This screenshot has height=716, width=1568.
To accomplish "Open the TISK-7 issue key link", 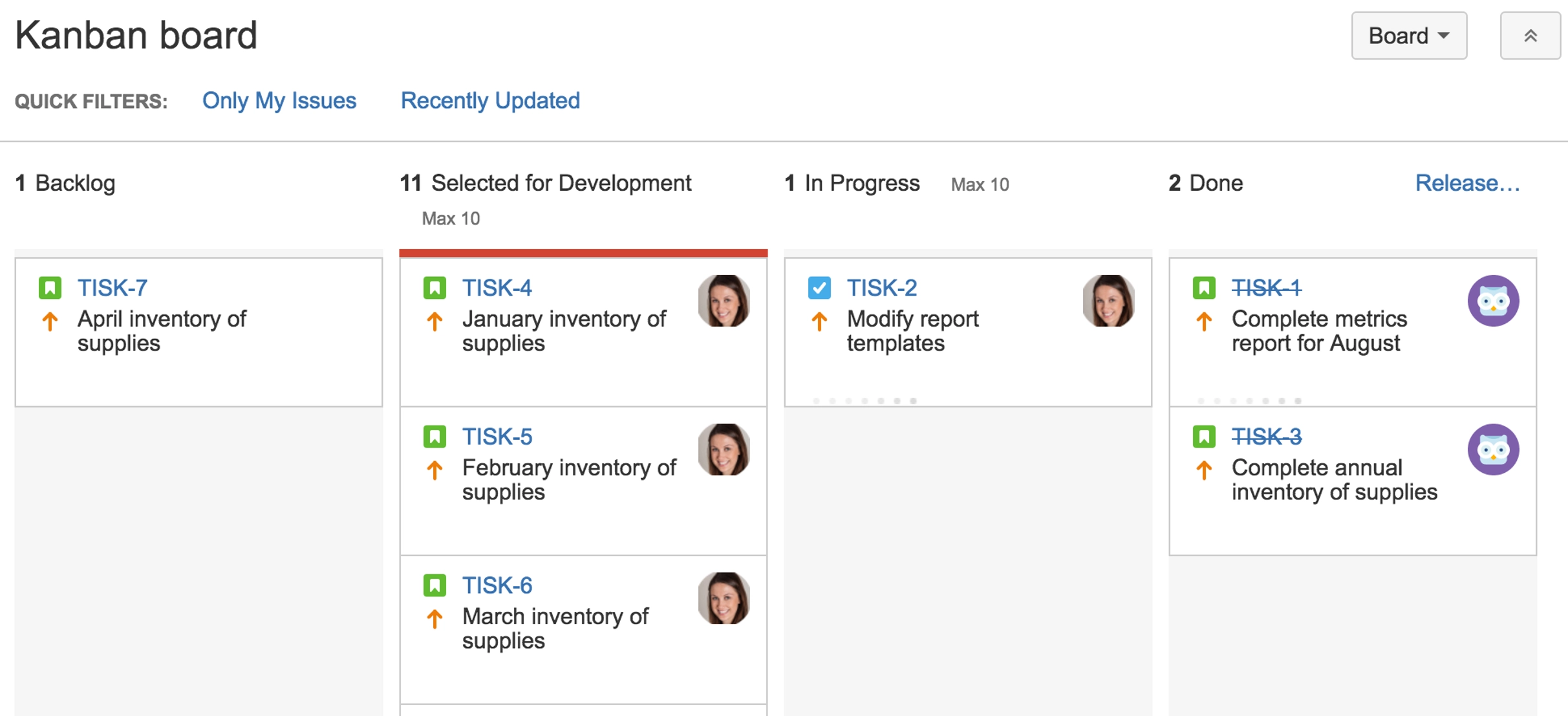I will 113,288.
